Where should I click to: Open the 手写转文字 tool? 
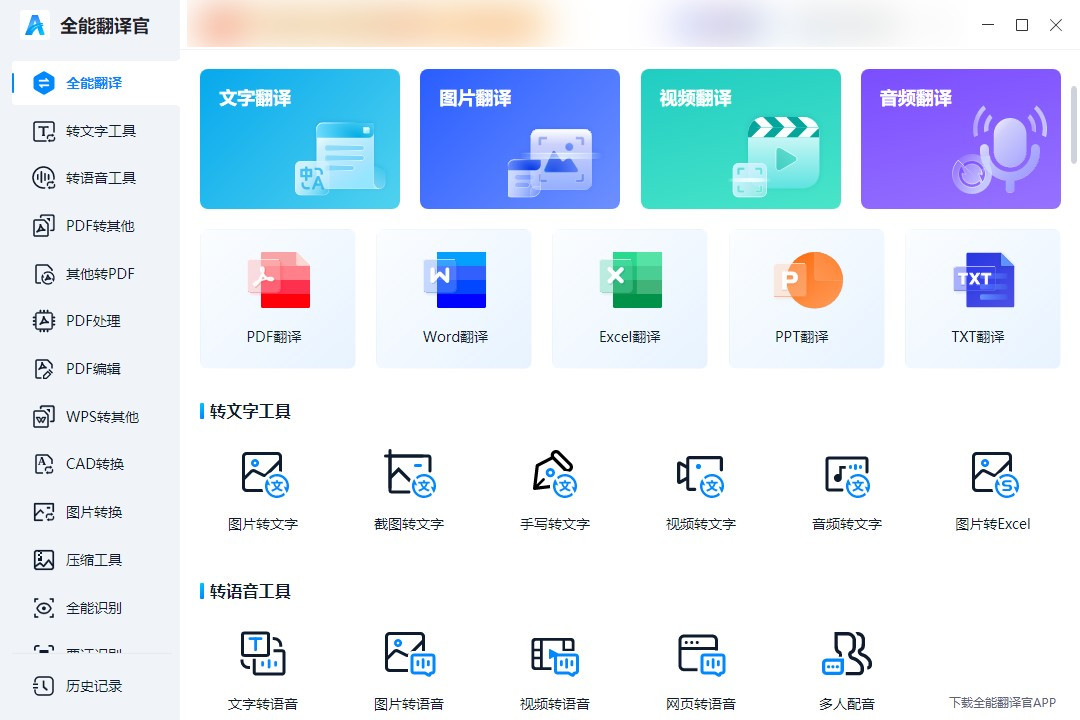click(x=554, y=488)
